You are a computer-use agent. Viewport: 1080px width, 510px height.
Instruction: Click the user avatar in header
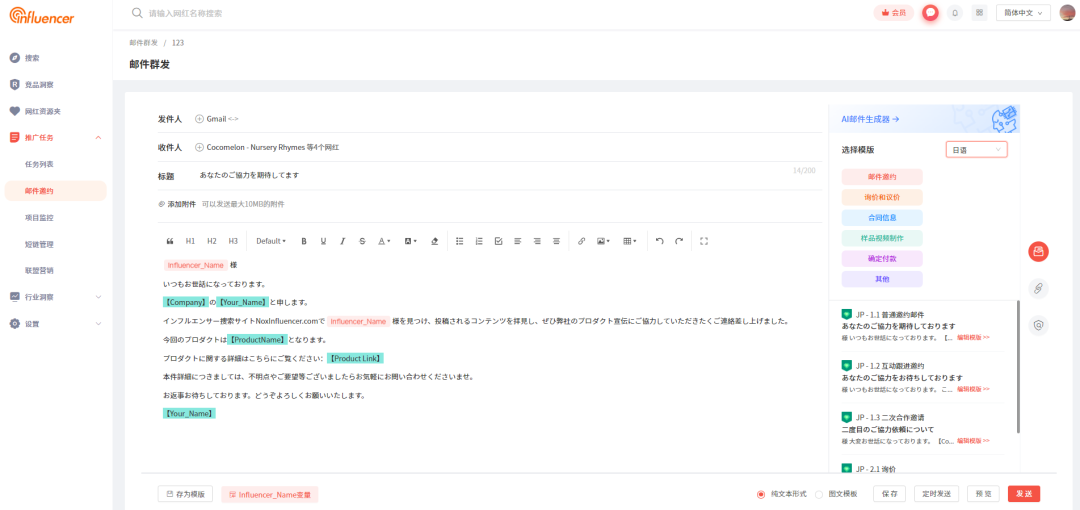(x=1068, y=12)
